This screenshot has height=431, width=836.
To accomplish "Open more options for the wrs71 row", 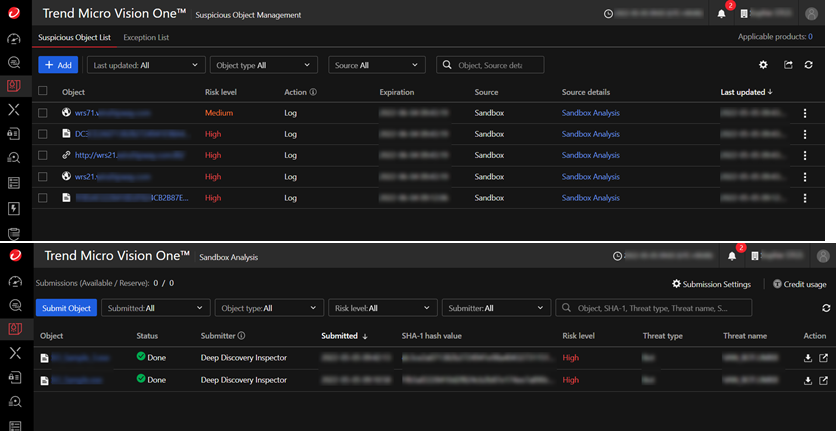I will 805,113.
